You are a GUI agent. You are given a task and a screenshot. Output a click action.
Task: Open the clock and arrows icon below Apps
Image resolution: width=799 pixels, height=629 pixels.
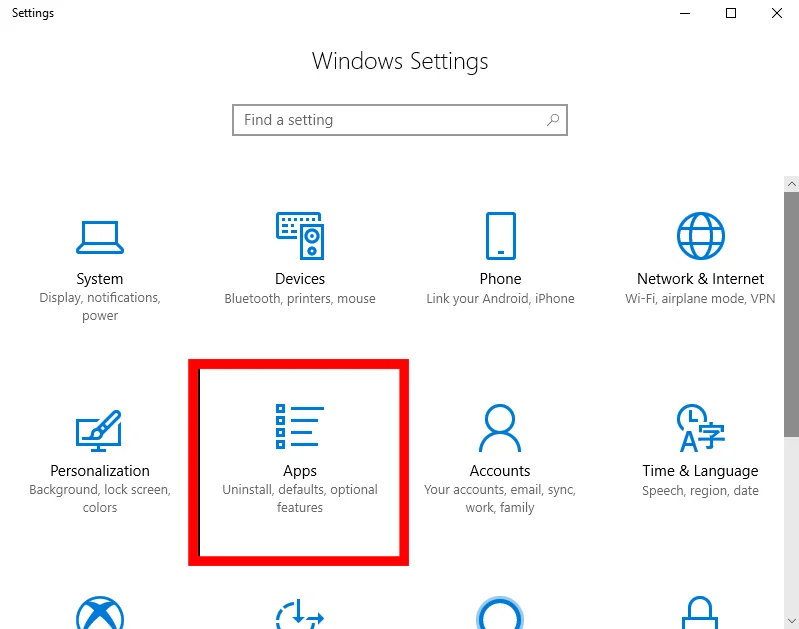click(x=300, y=614)
